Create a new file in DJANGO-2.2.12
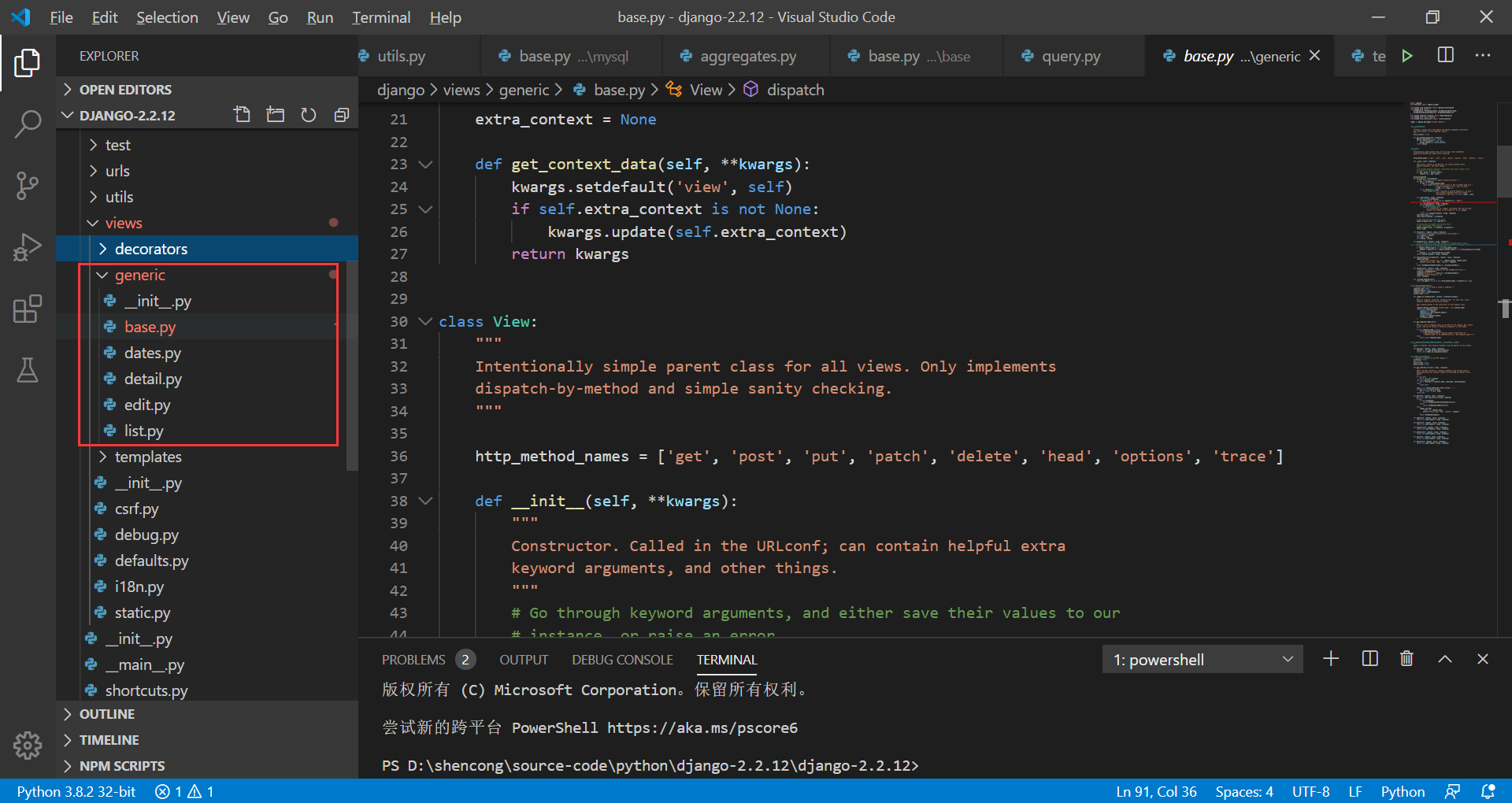 [x=243, y=115]
